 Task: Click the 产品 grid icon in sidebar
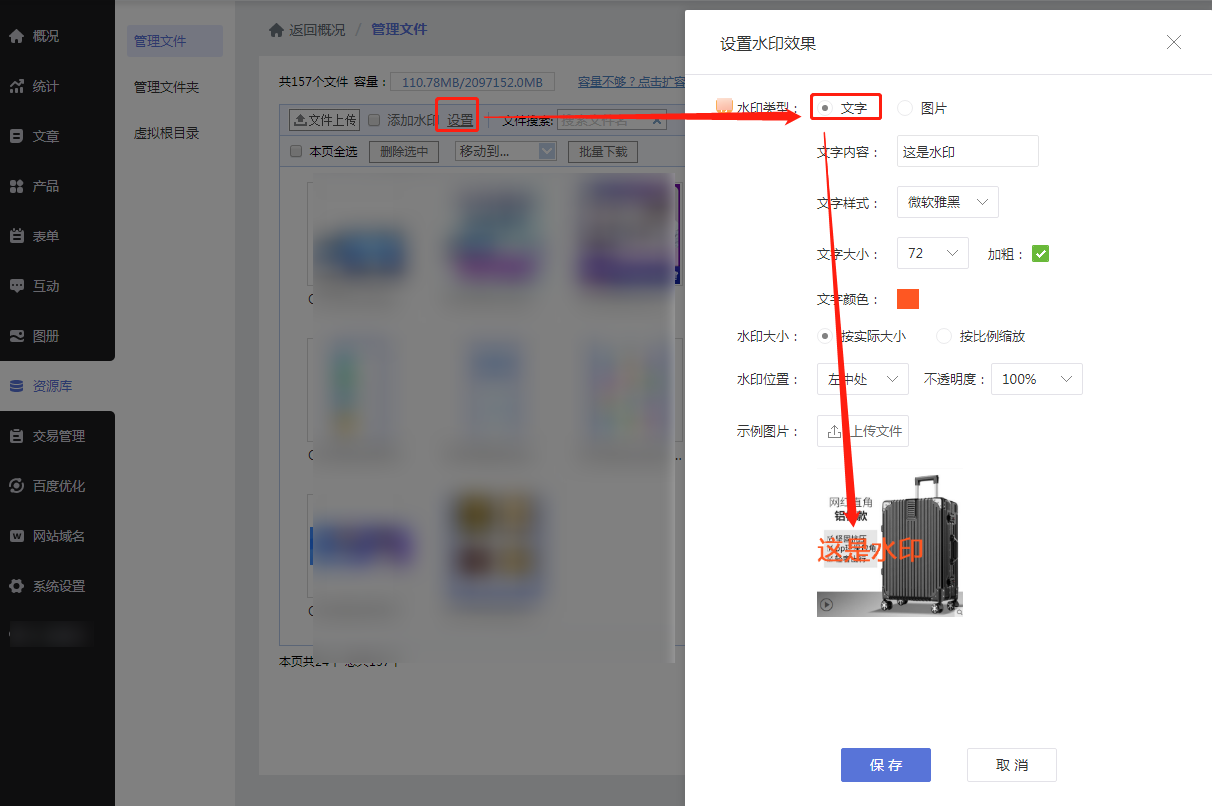pos(16,186)
